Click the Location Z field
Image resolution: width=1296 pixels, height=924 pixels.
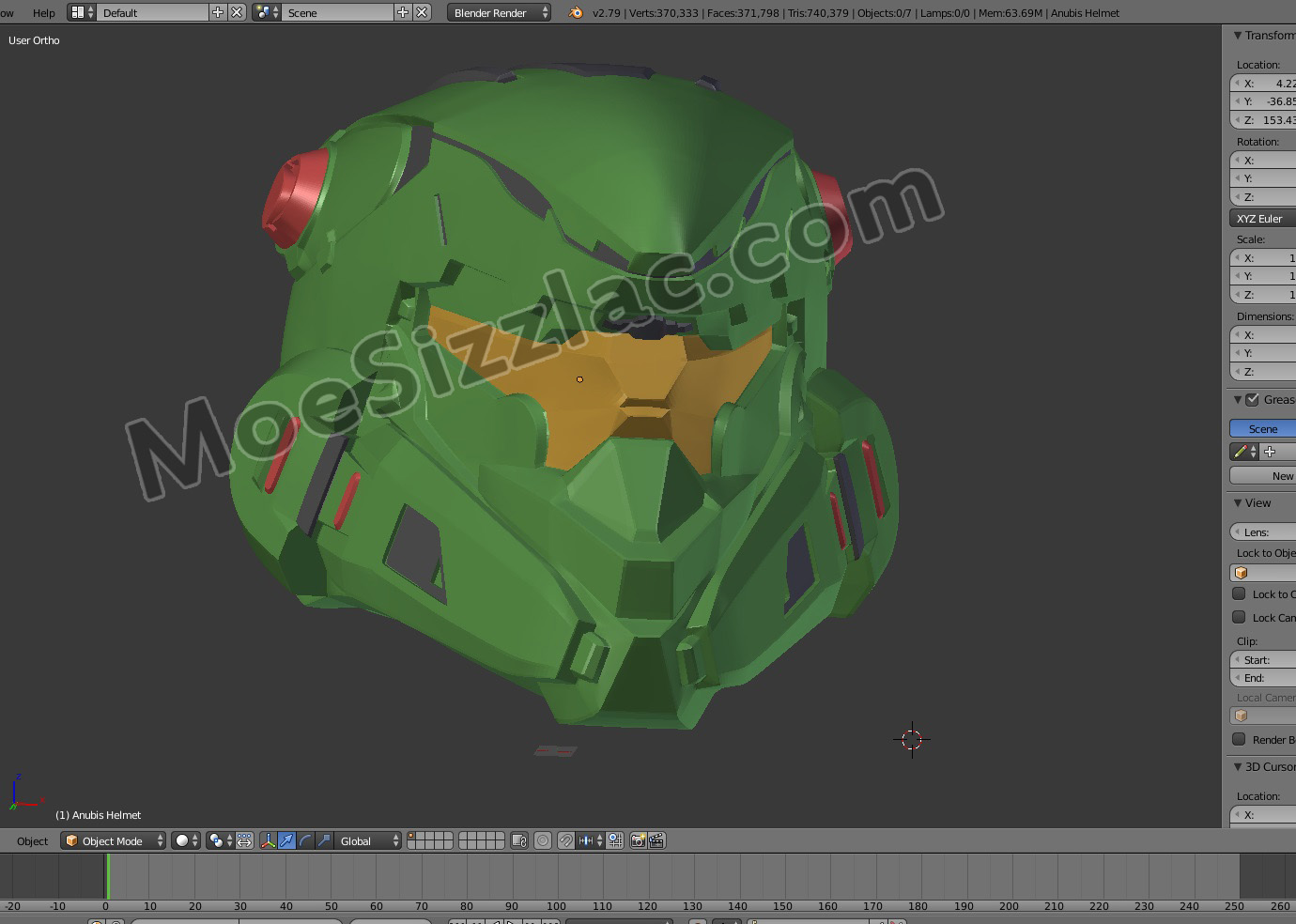[1263, 119]
